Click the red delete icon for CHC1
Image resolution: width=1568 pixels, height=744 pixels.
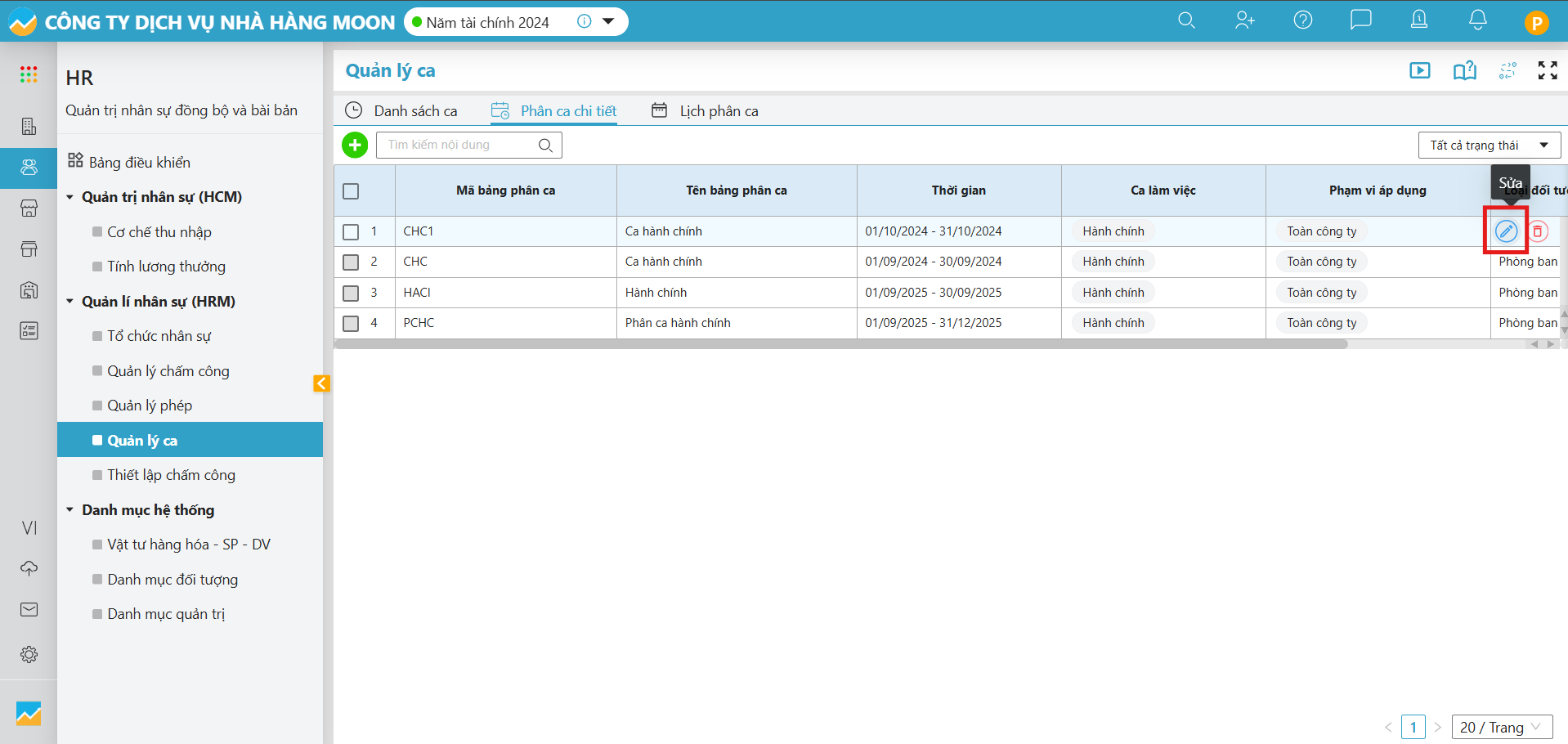(x=1537, y=231)
